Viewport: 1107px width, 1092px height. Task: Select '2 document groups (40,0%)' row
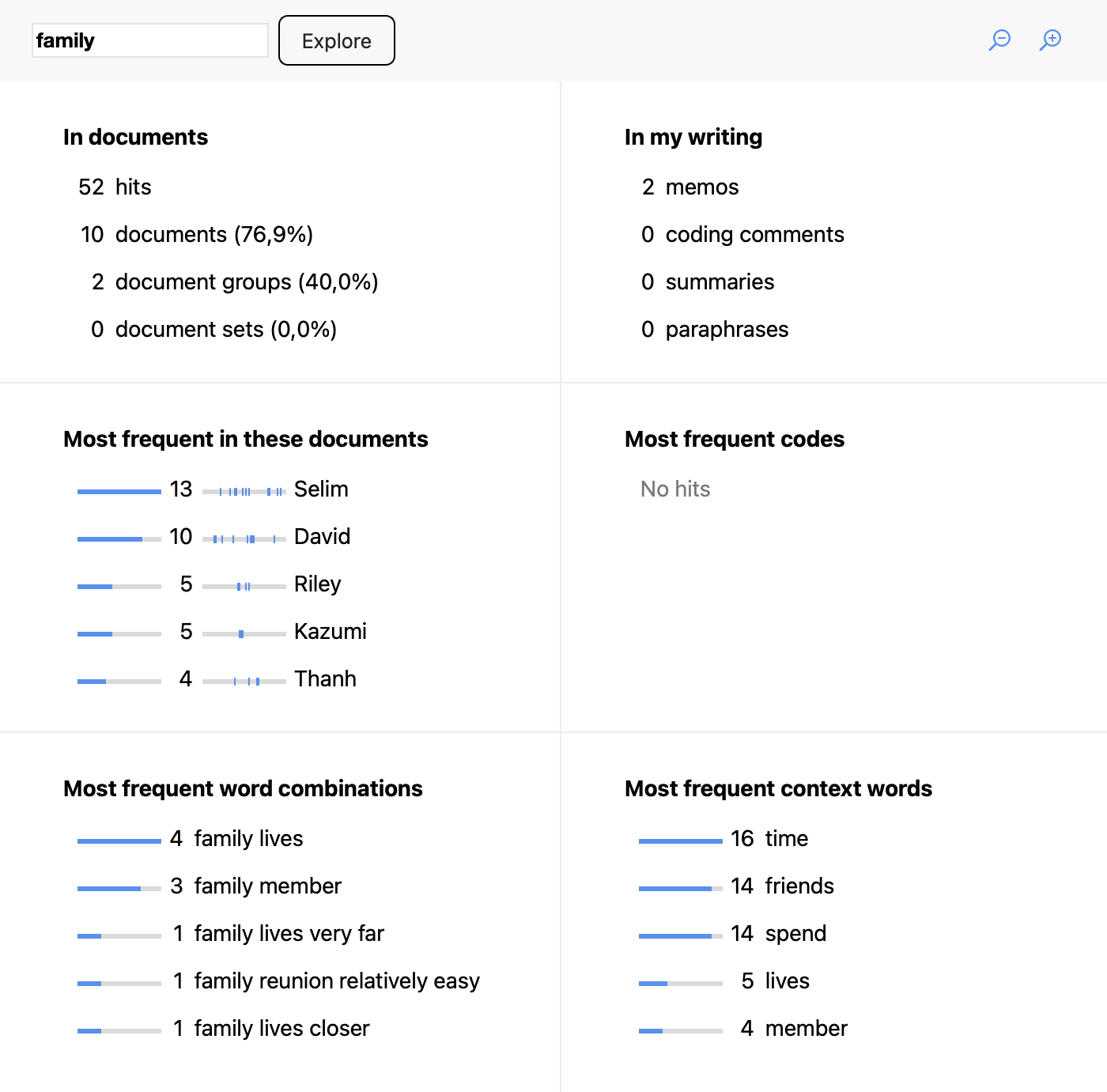[x=234, y=282]
